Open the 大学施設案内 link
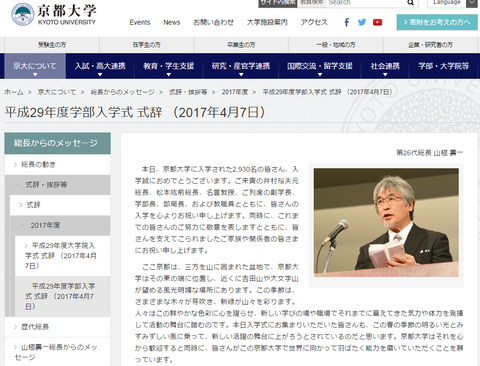The height and width of the screenshot is (366, 480). pyautogui.click(x=267, y=22)
